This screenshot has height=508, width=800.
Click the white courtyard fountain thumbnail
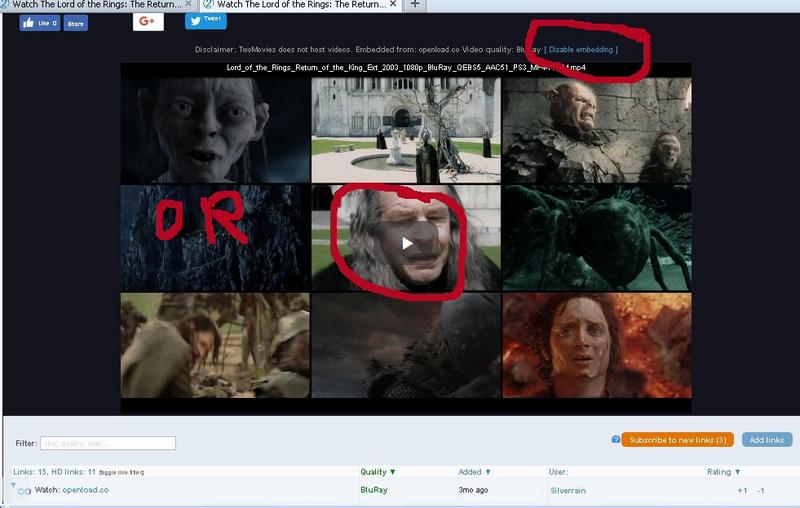[406, 130]
